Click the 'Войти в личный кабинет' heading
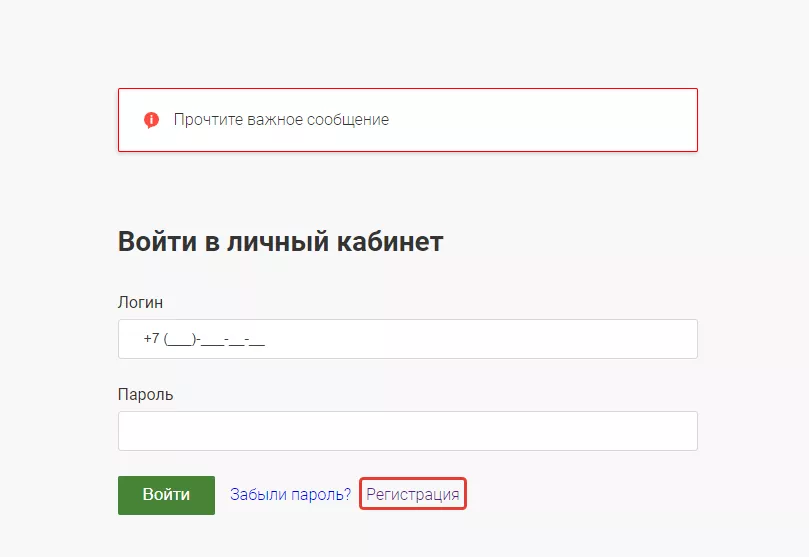This screenshot has width=809, height=557. (280, 242)
